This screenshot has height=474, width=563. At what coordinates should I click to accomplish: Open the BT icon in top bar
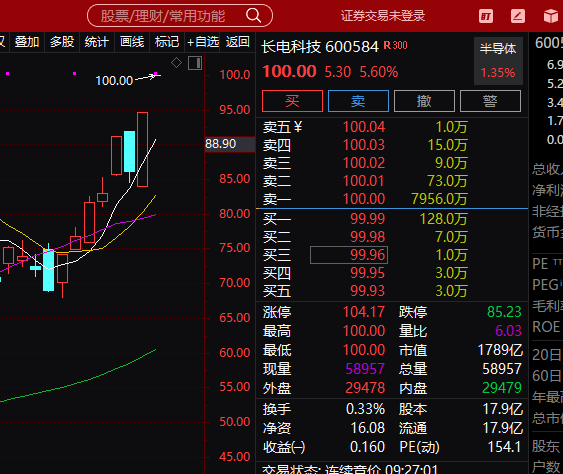486,16
